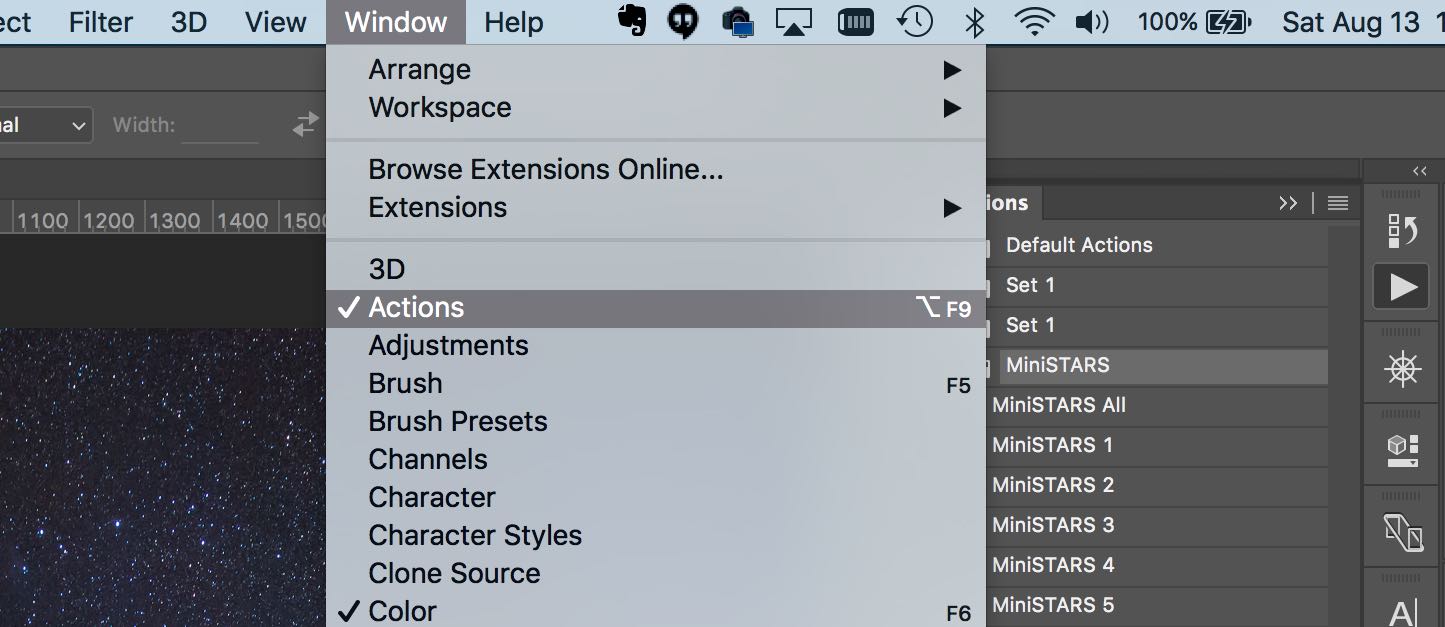Viewport: 1445px width, 627px height.
Task: Choose Brush Presets in the Window menu
Action: [x=655, y=422]
